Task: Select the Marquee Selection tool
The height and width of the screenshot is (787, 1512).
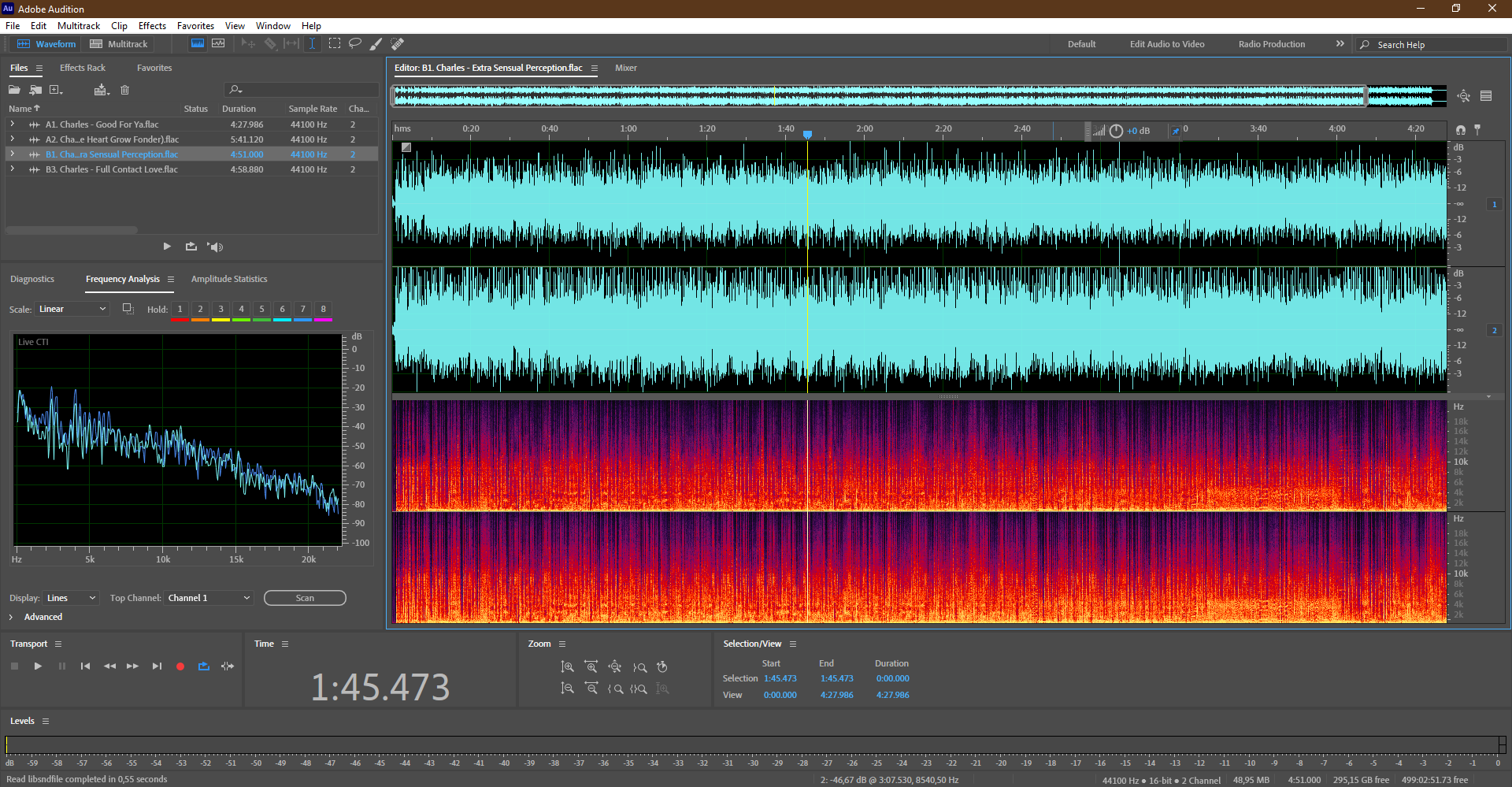Action: (x=335, y=43)
